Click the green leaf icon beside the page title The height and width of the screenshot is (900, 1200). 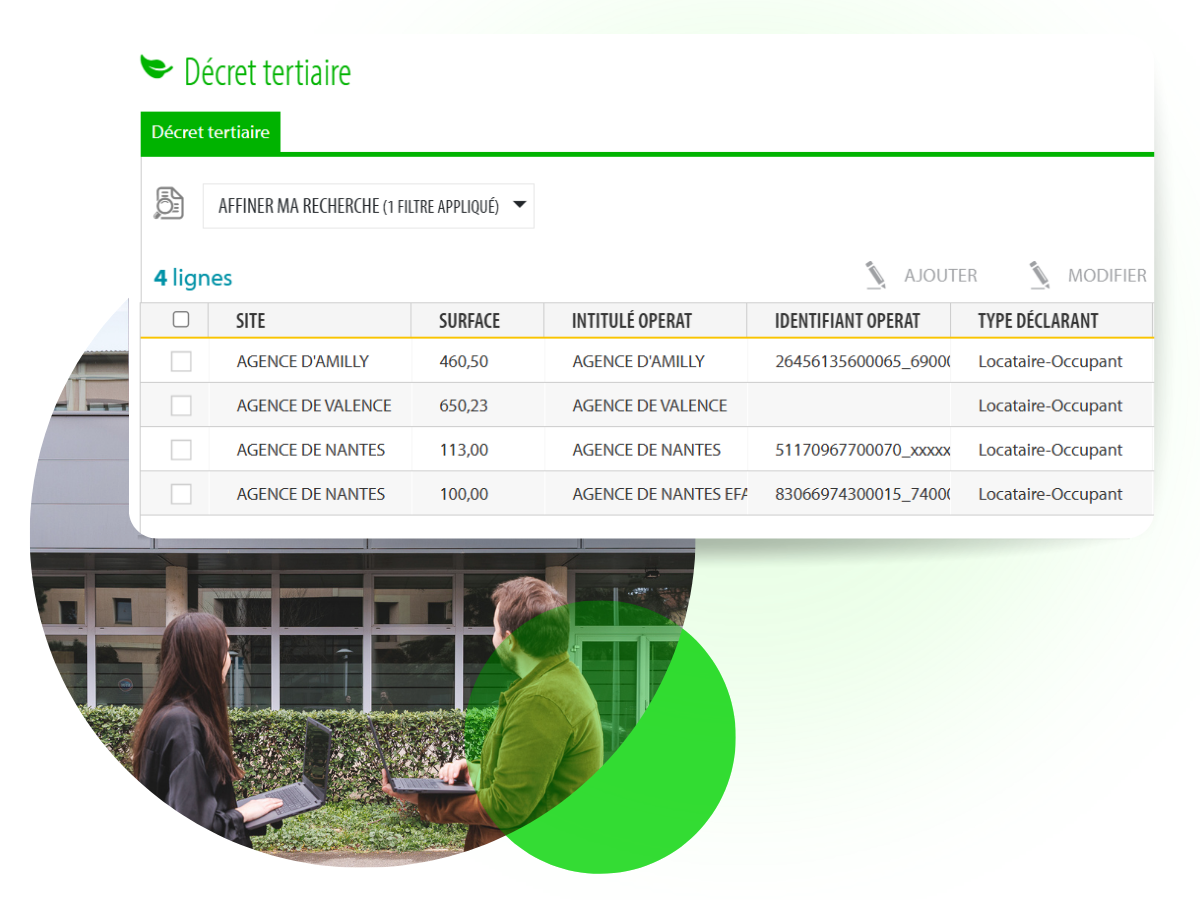click(x=158, y=66)
